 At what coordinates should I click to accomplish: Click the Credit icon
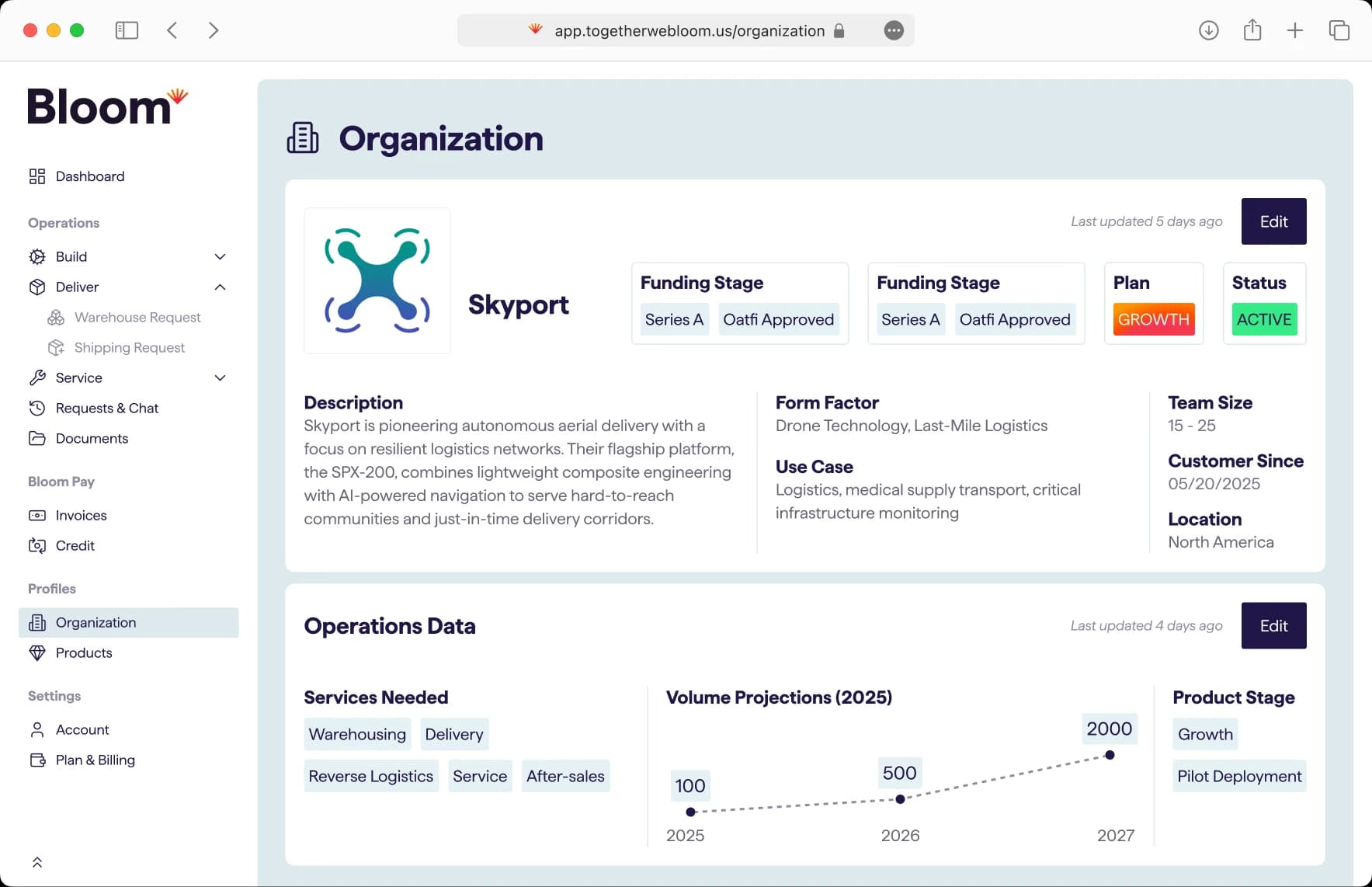click(x=37, y=545)
